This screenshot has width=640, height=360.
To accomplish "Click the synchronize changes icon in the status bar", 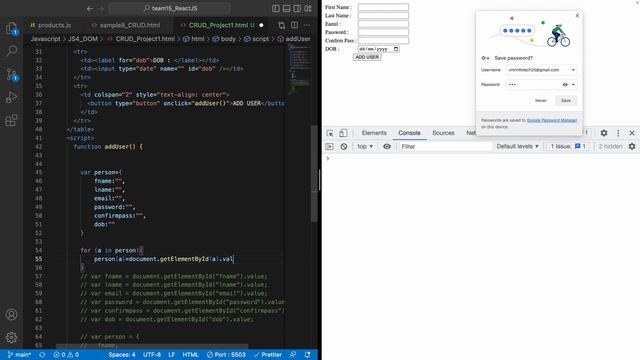I will pyautogui.click(x=42, y=355).
